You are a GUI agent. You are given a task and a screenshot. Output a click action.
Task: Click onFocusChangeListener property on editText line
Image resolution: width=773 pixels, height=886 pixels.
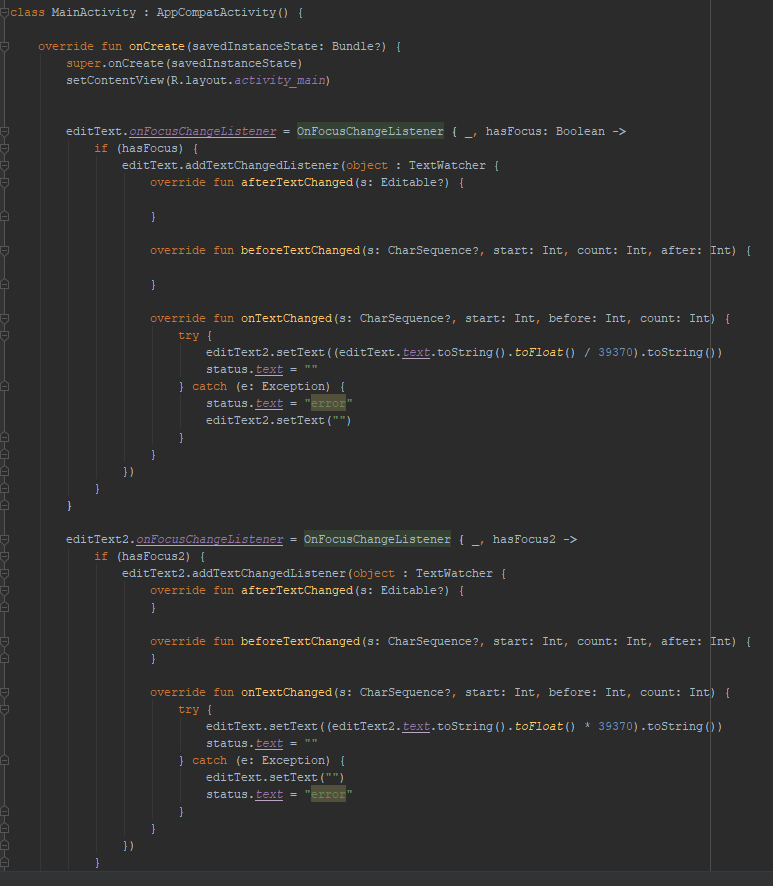coord(203,132)
